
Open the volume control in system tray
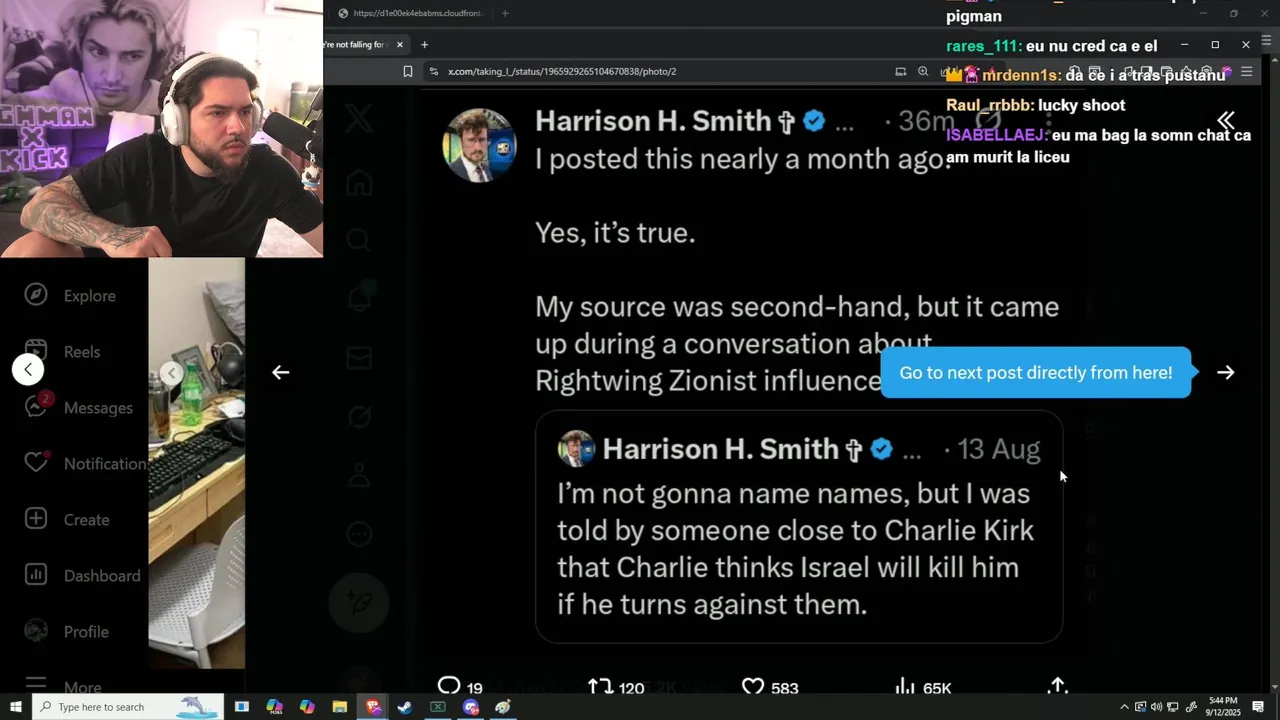[1156, 707]
